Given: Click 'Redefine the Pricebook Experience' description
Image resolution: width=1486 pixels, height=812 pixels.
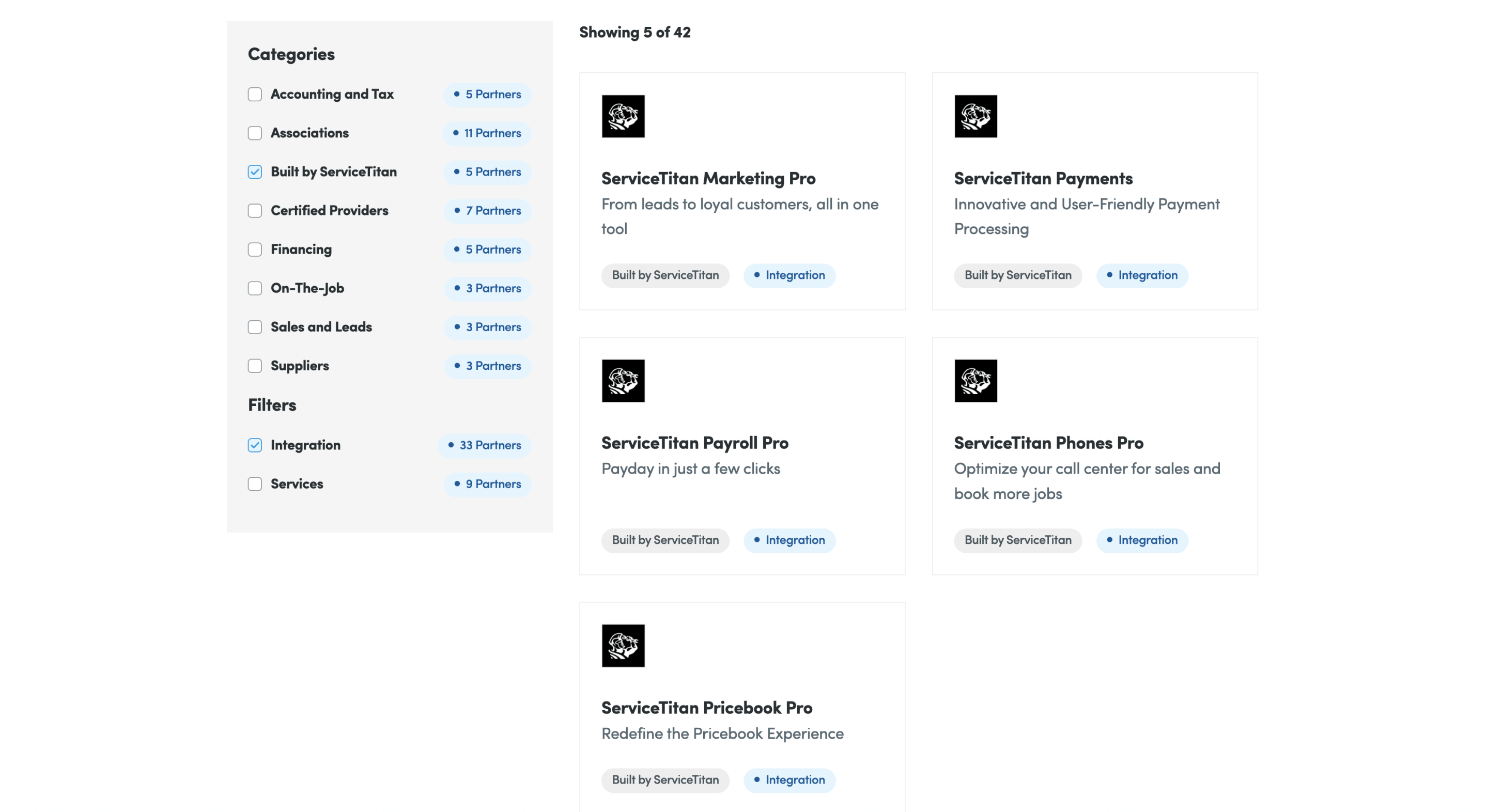Looking at the screenshot, I should pyautogui.click(x=722, y=733).
